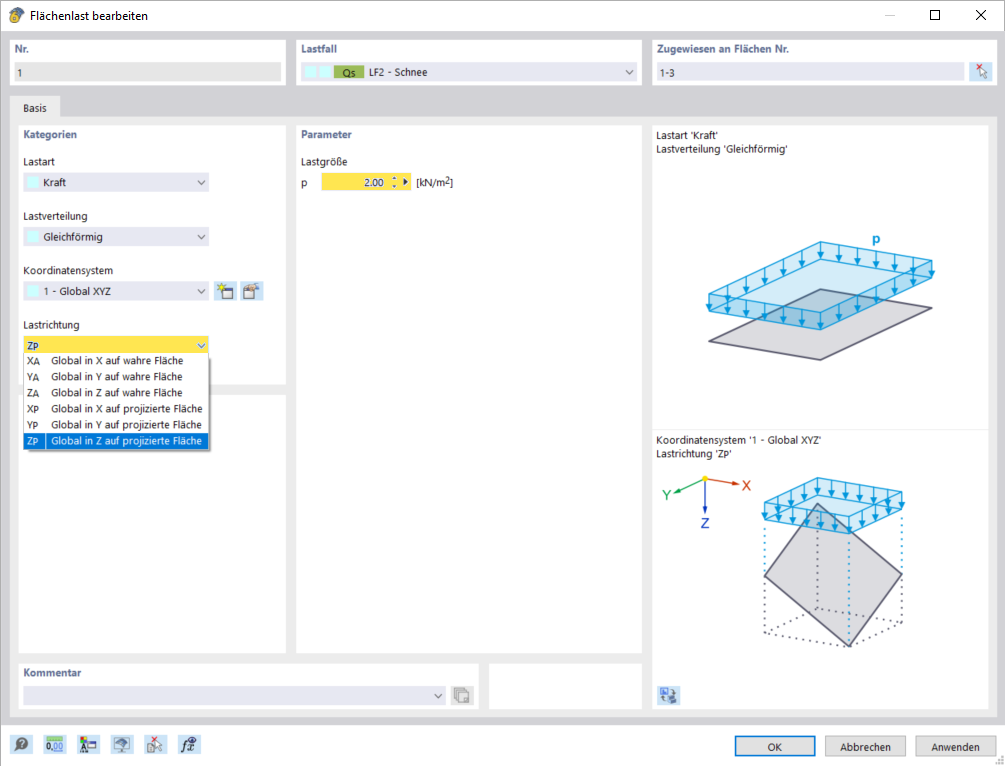Increase load value p with stepper arrow

tap(394, 179)
